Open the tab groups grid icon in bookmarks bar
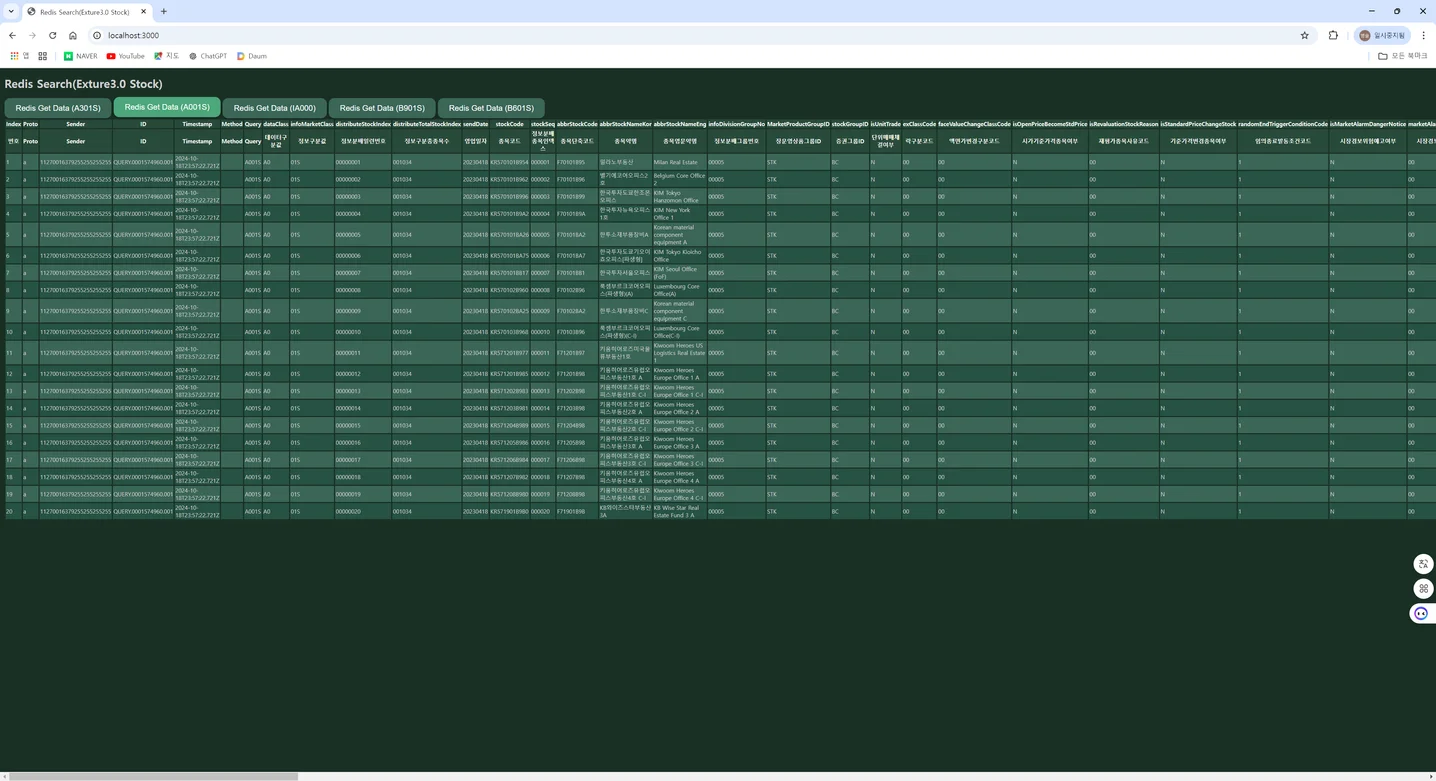Screen dimensions: 1436x781 point(43,56)
